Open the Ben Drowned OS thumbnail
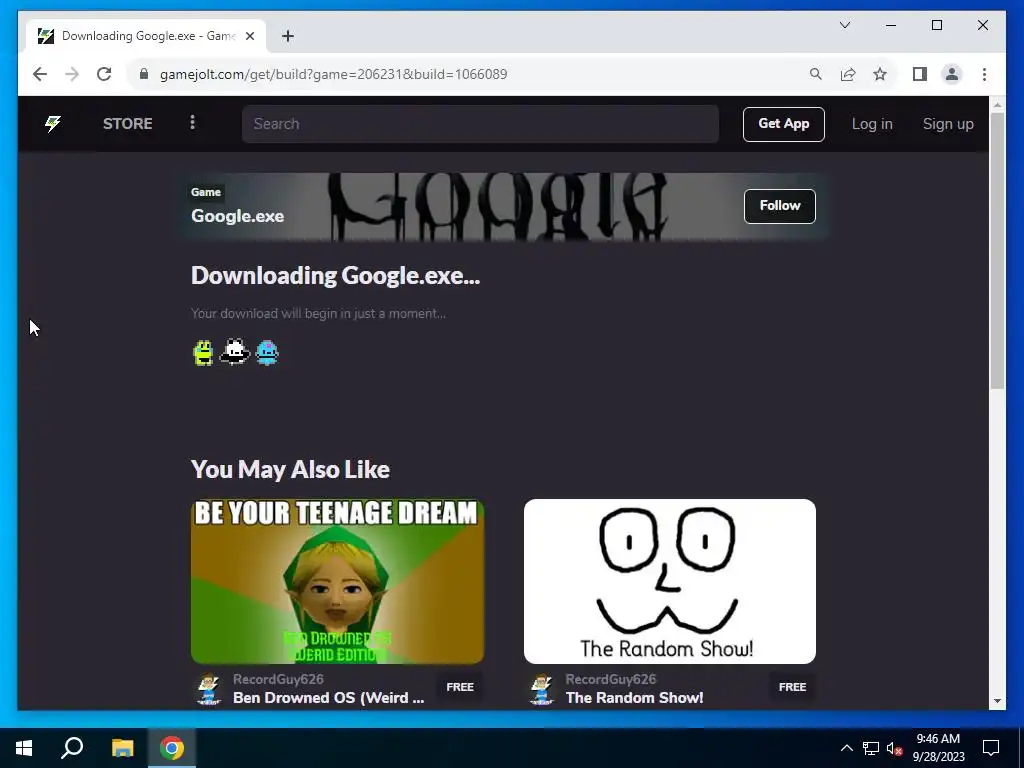Viewport: 1024px width, 768px height. pos(338,581)
